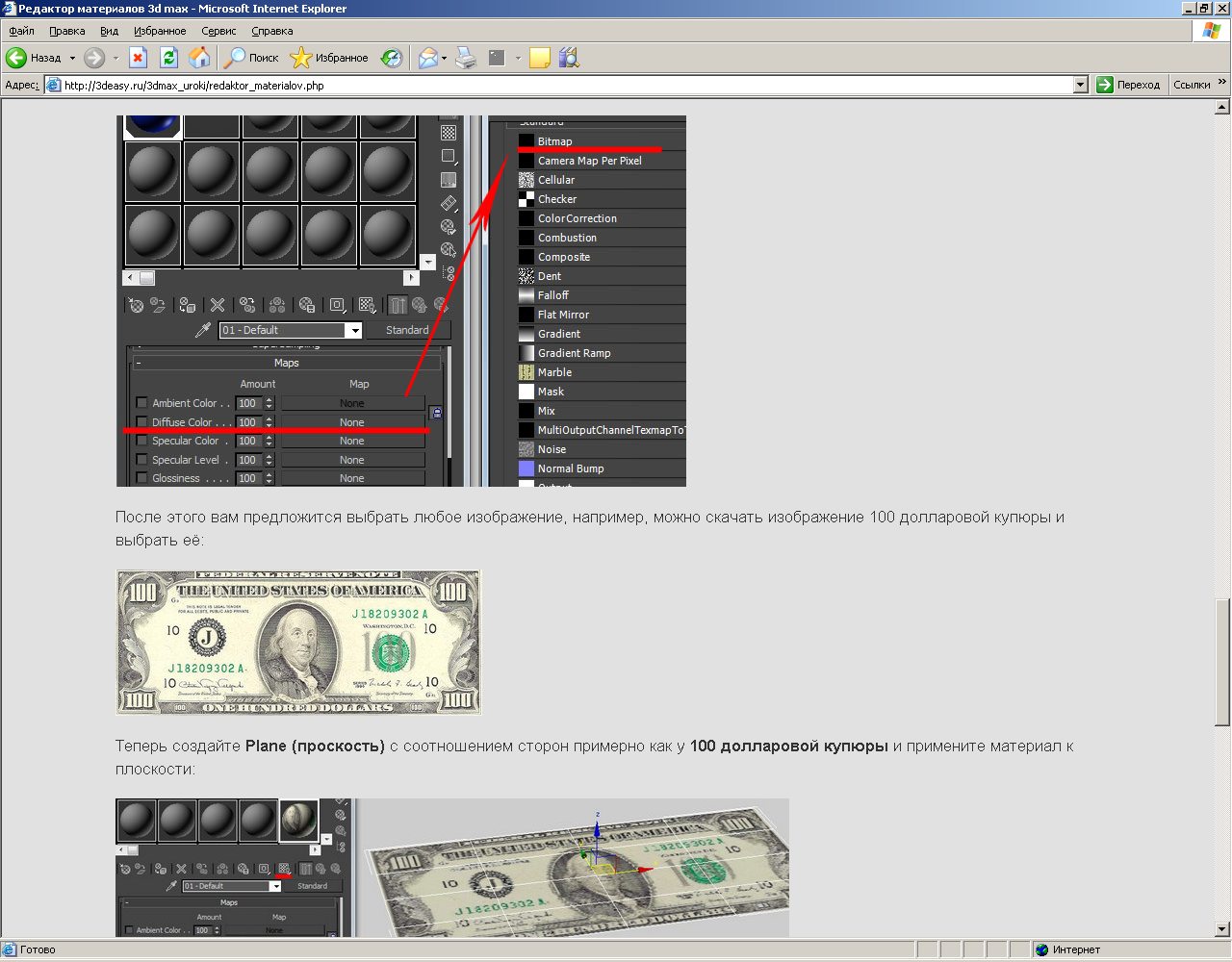1232x962 pixels.
Task: Click the dark Edit toolbar icon
Action: (x=497, y=58)
